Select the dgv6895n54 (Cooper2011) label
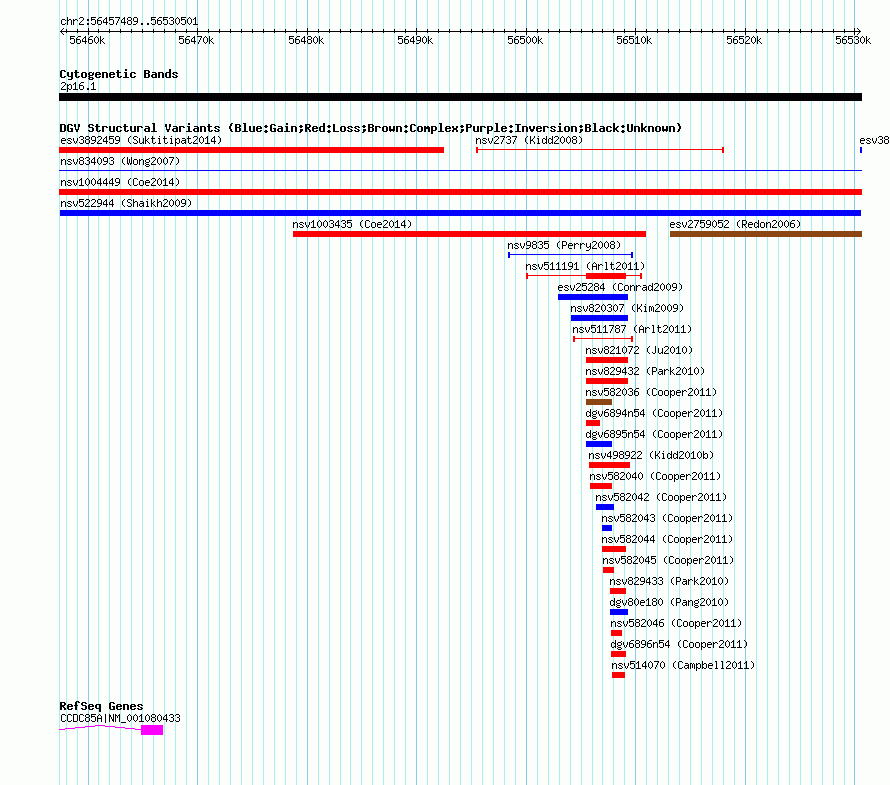The width and height of the screenshot is (890, 785). [654, 434]
